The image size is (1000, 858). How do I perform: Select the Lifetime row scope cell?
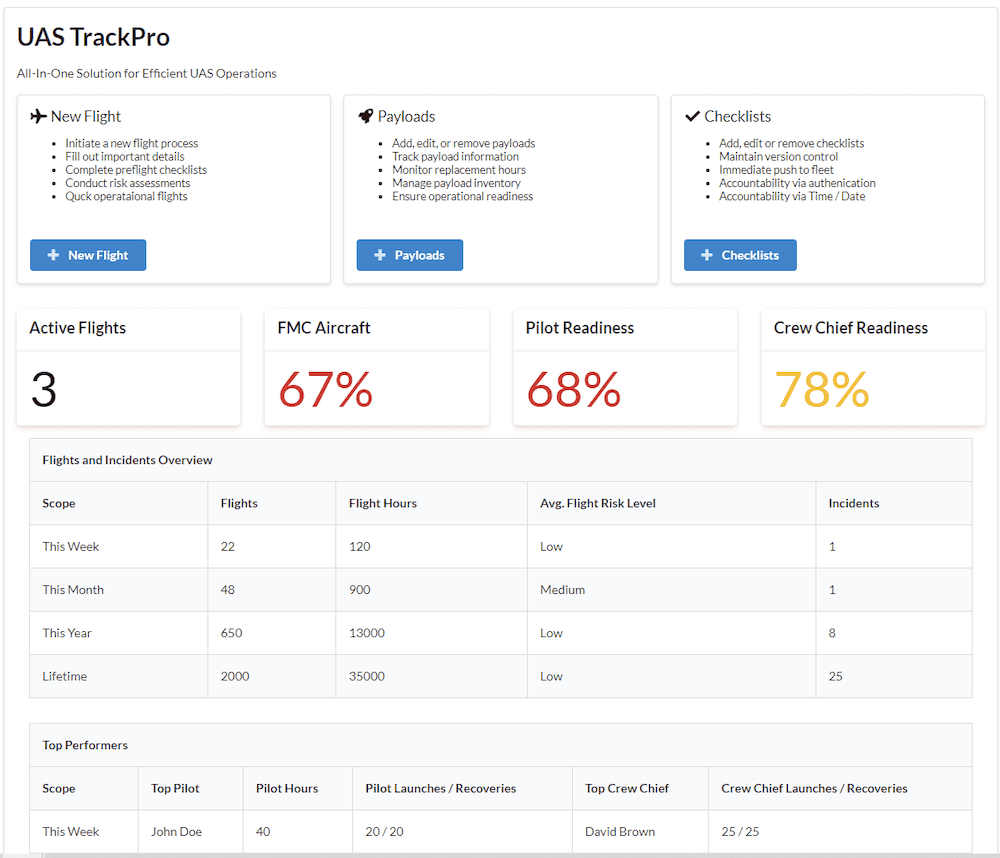[65, 676]
